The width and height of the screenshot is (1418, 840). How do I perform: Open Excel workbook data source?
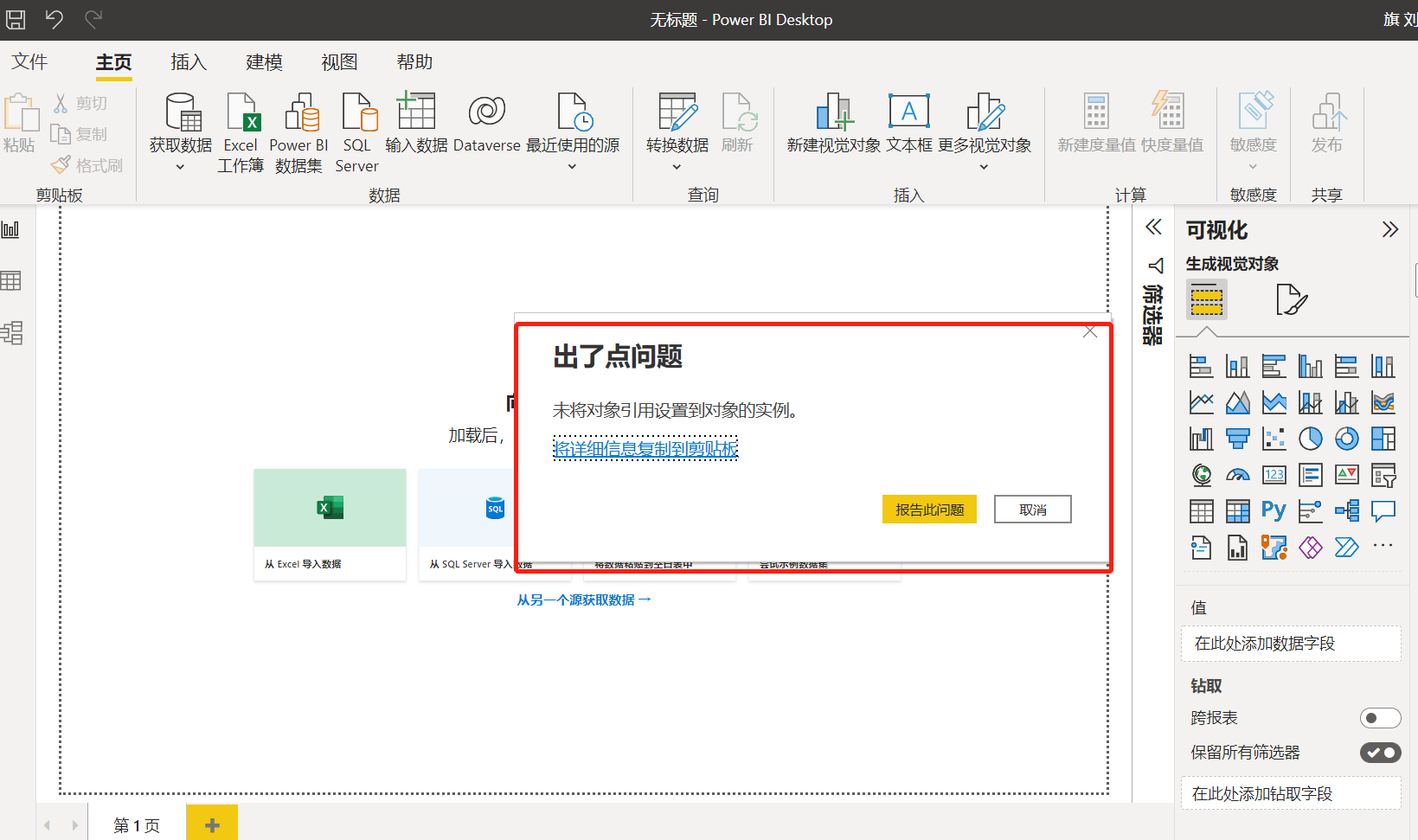click(241, 132)
